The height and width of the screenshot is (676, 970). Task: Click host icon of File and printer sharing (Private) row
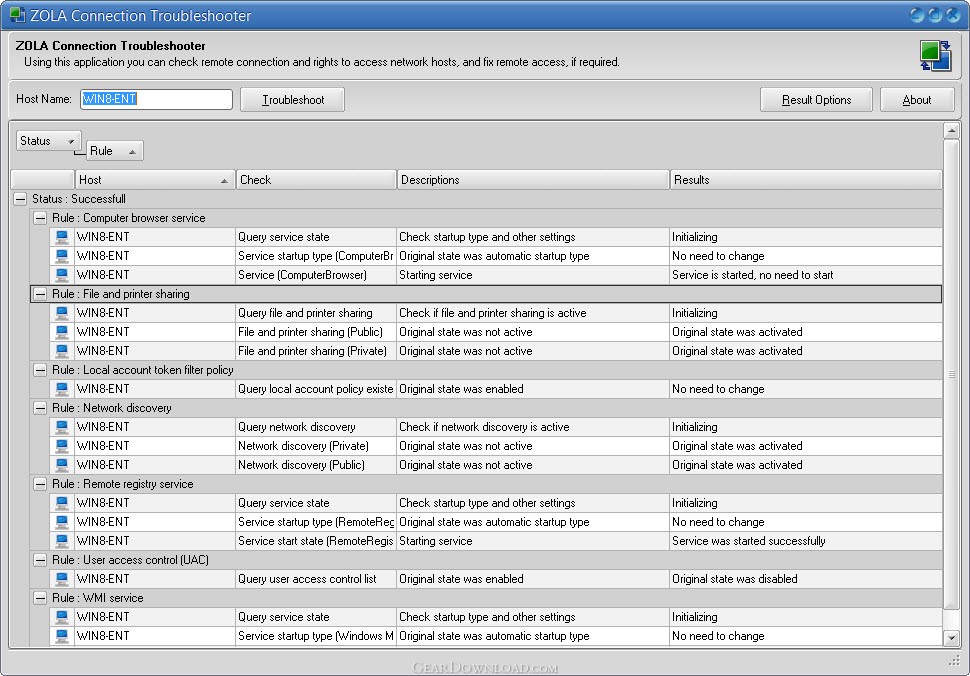62,351
